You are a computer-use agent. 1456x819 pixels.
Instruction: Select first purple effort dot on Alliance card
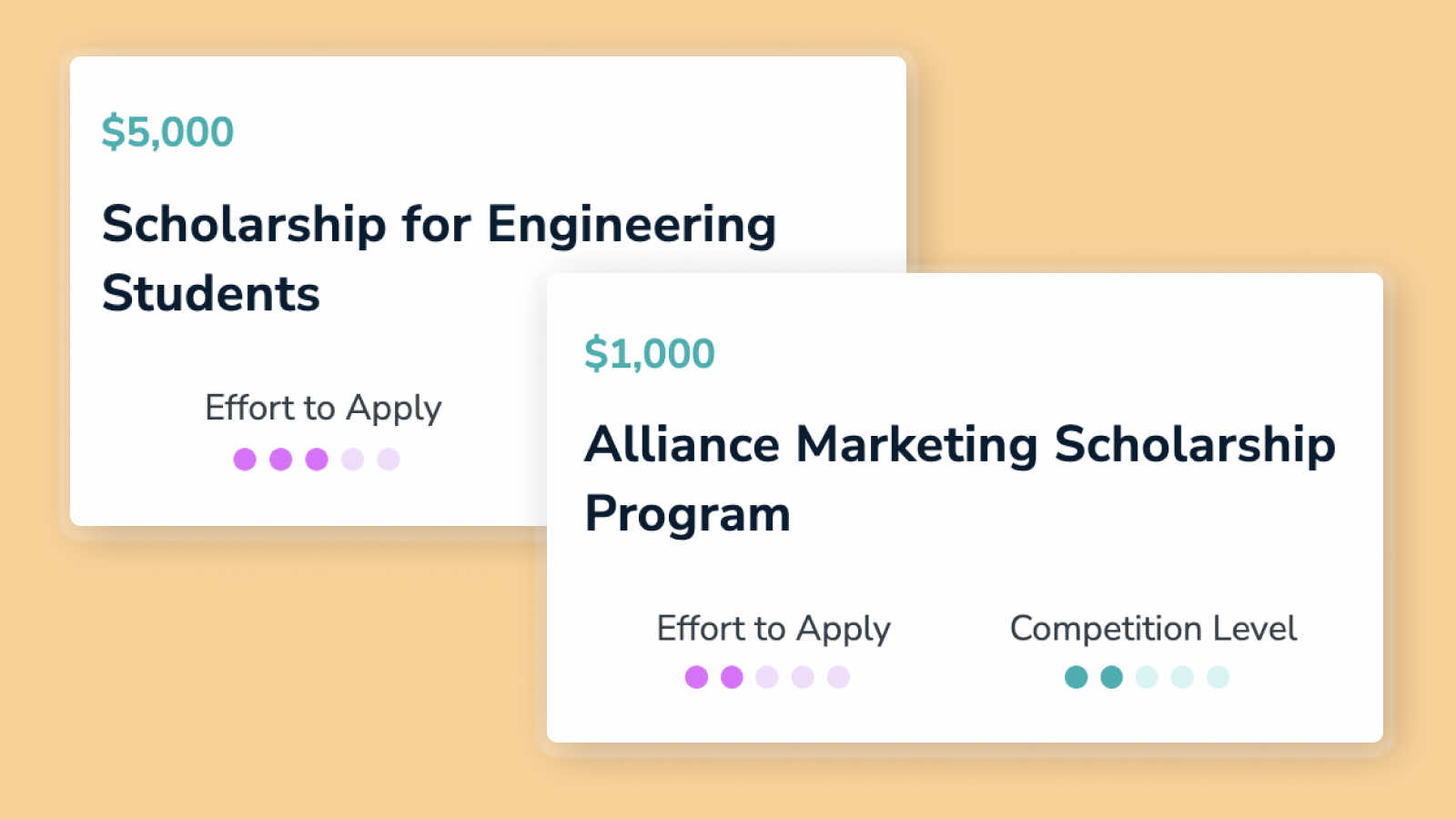pos(696,677)
